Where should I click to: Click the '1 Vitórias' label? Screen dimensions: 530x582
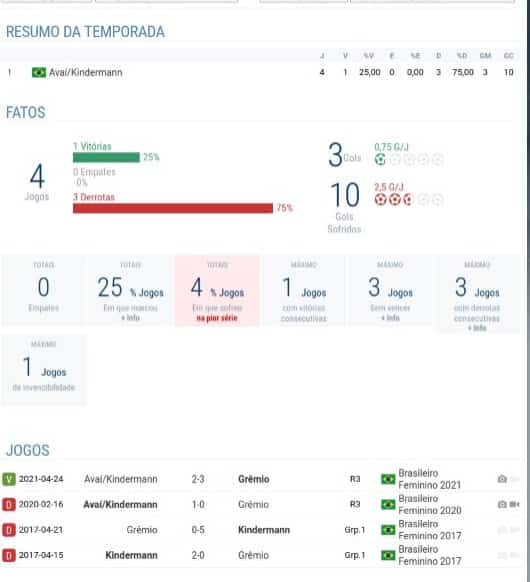click(92, 147)
